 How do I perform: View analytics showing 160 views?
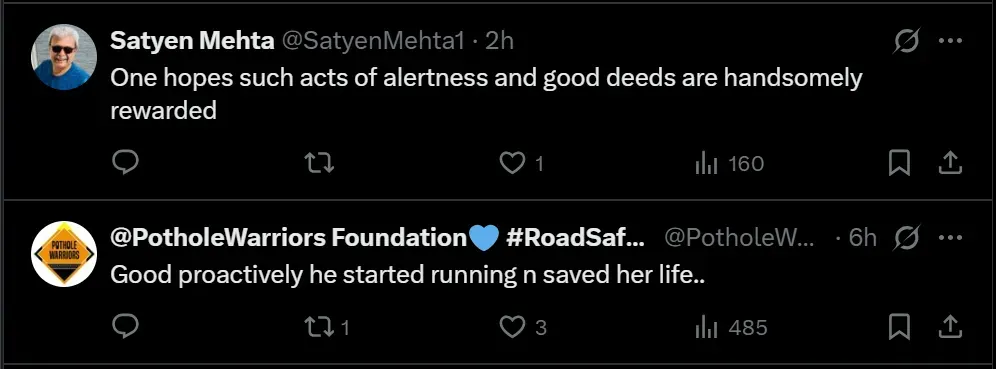729,164
